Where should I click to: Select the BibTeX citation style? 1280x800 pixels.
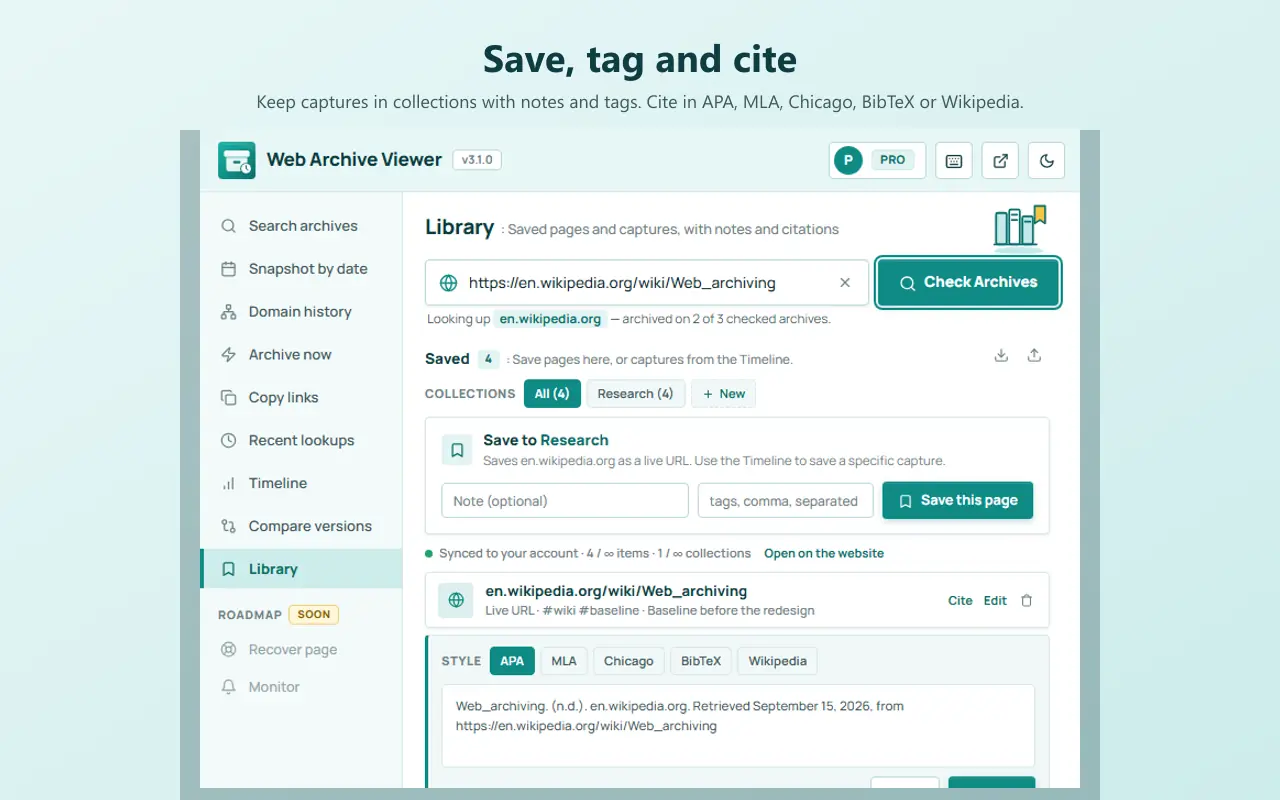tap(701, 661)
